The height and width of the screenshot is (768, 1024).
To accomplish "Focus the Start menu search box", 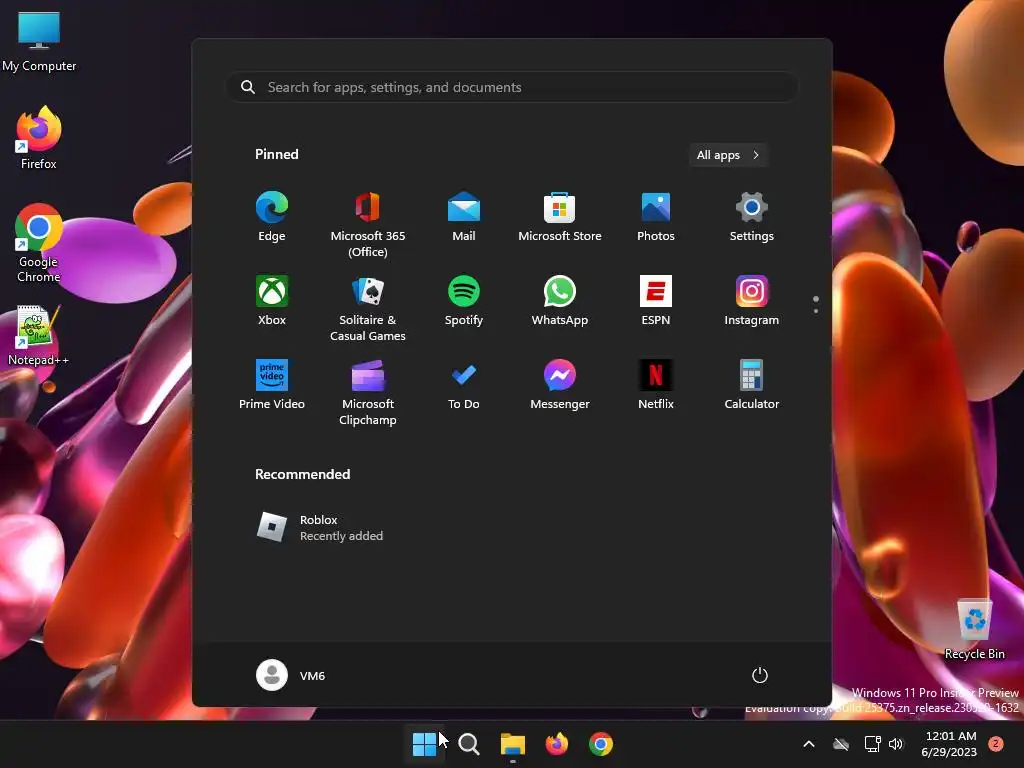I will tap(512, 87).
